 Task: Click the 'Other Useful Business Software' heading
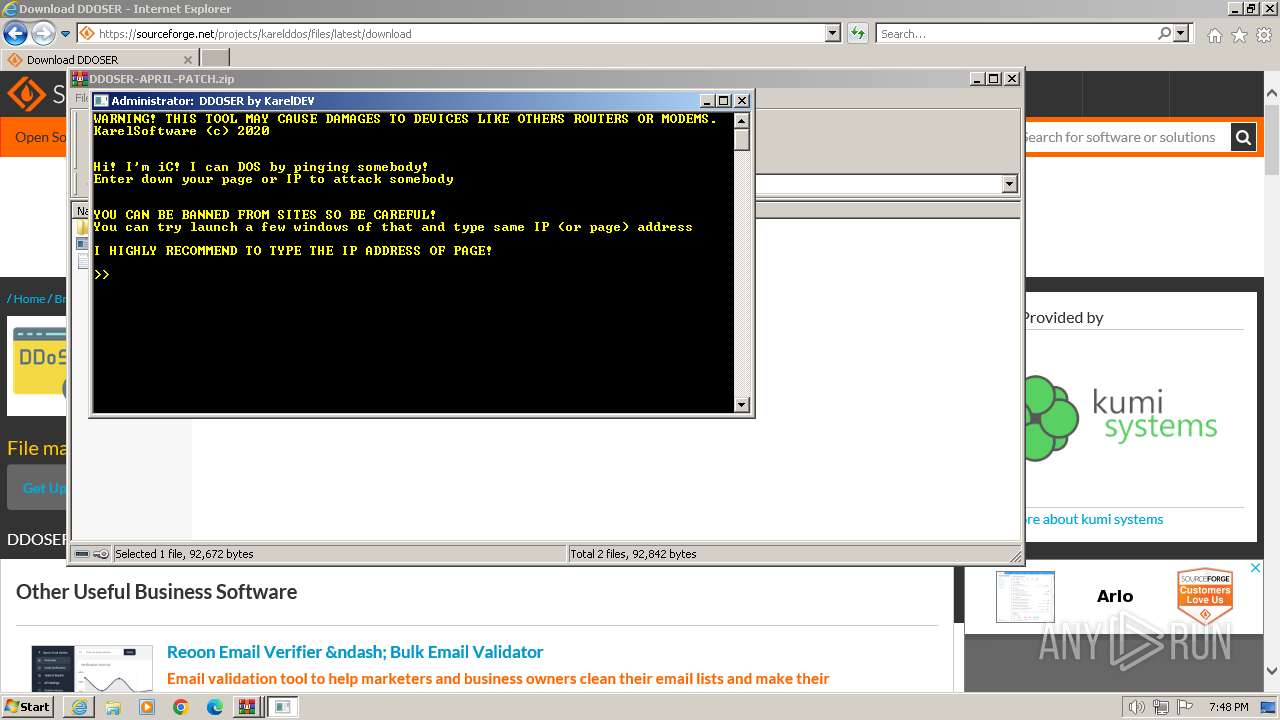[156, 592]
